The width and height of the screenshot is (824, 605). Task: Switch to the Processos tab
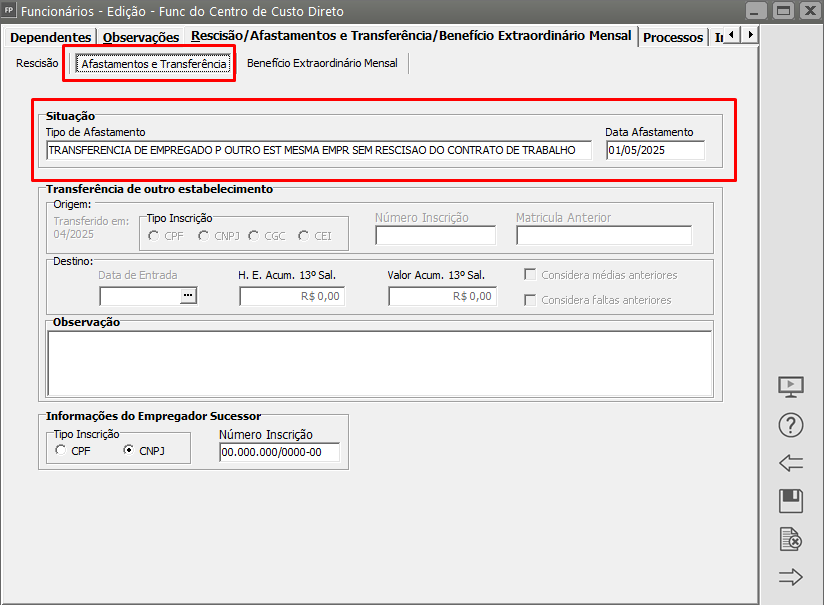(x=673, y=37)
